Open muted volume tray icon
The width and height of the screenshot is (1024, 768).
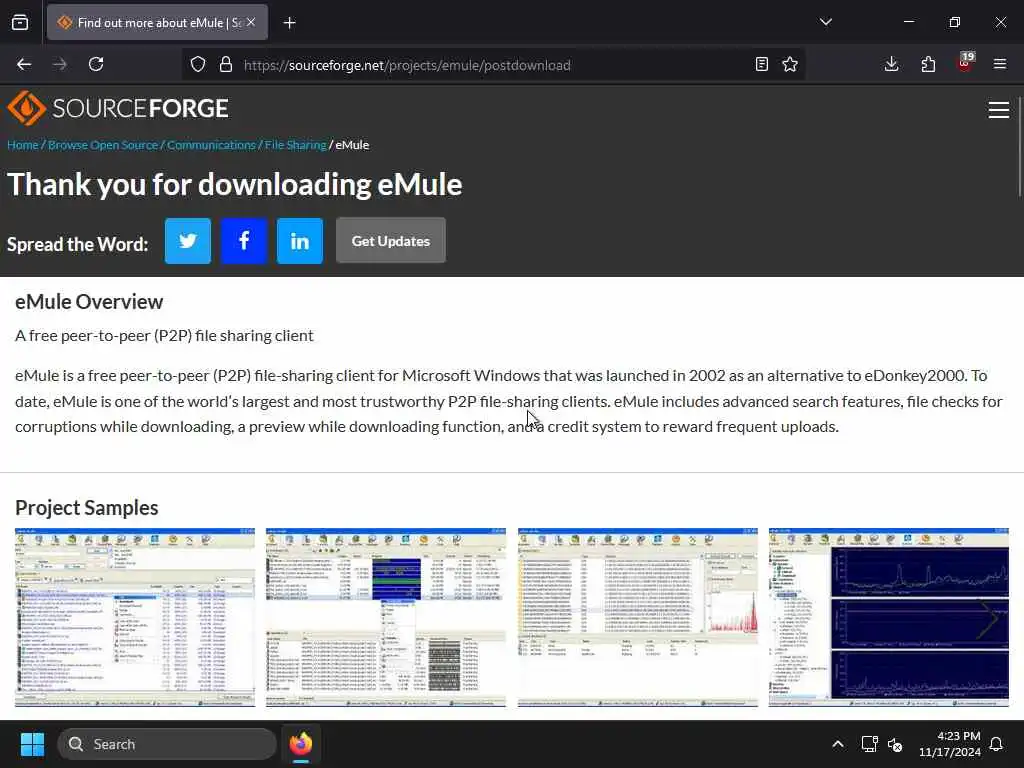tap(895, 744)
